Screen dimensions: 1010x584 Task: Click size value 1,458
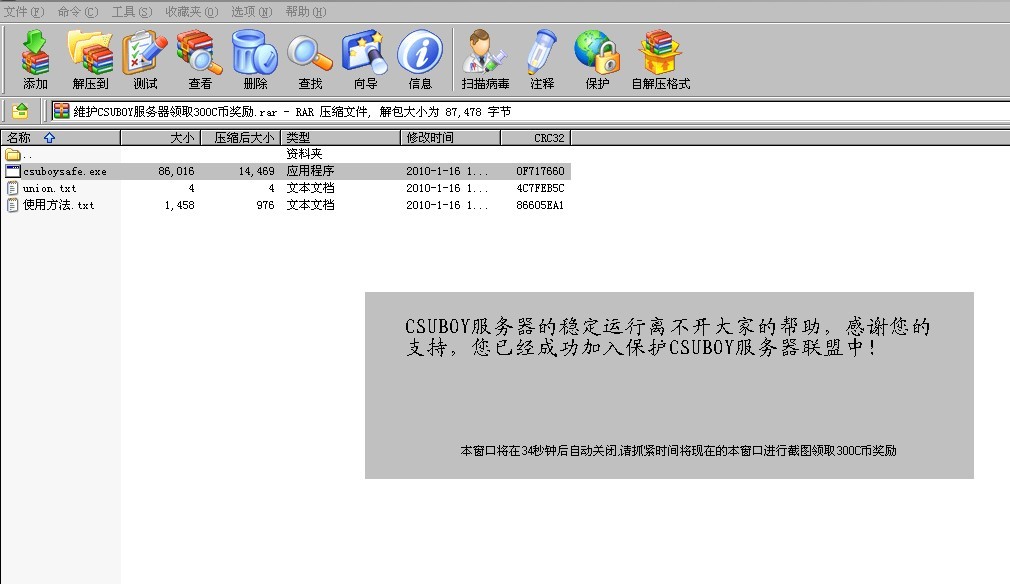[x=179, y=205]
